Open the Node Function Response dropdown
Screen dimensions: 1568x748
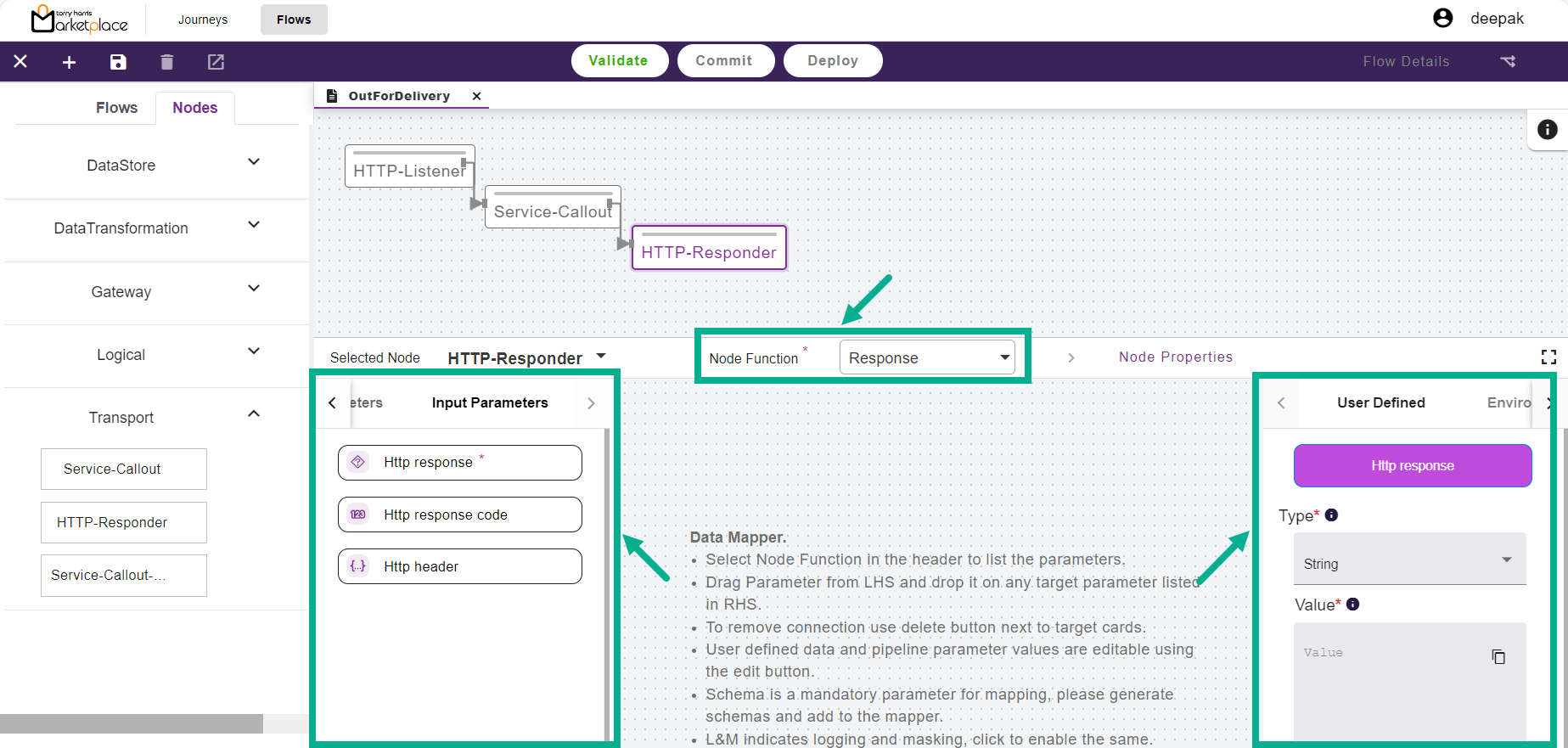927,357
